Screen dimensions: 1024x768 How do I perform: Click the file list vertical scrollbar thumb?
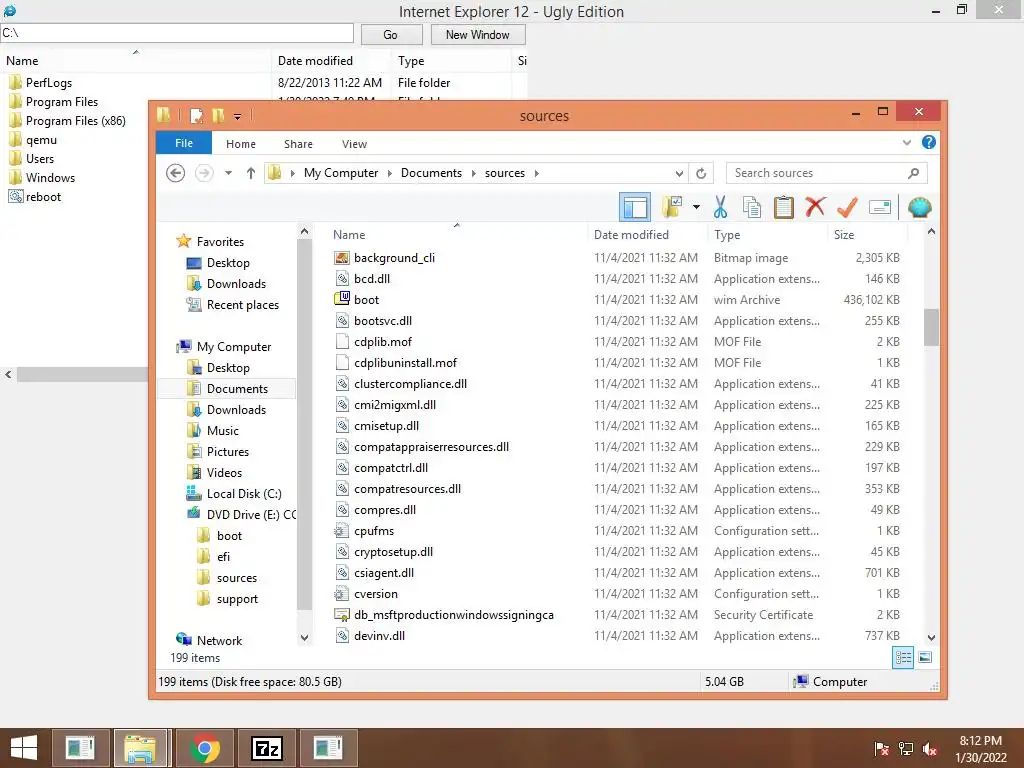pyautogui.click(x=931, y=327)
